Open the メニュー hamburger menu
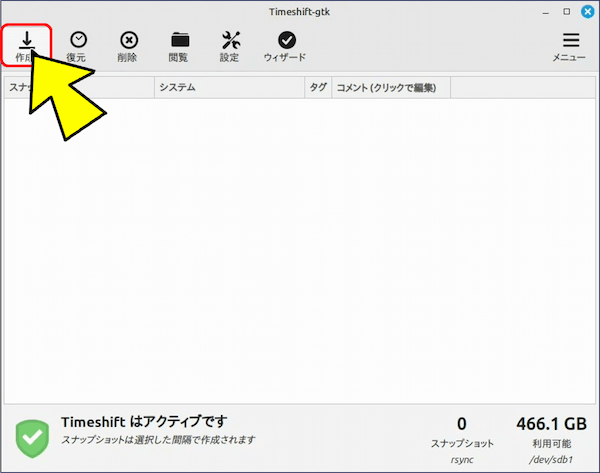The image size is (600, 473). click(x=570, y=45)
